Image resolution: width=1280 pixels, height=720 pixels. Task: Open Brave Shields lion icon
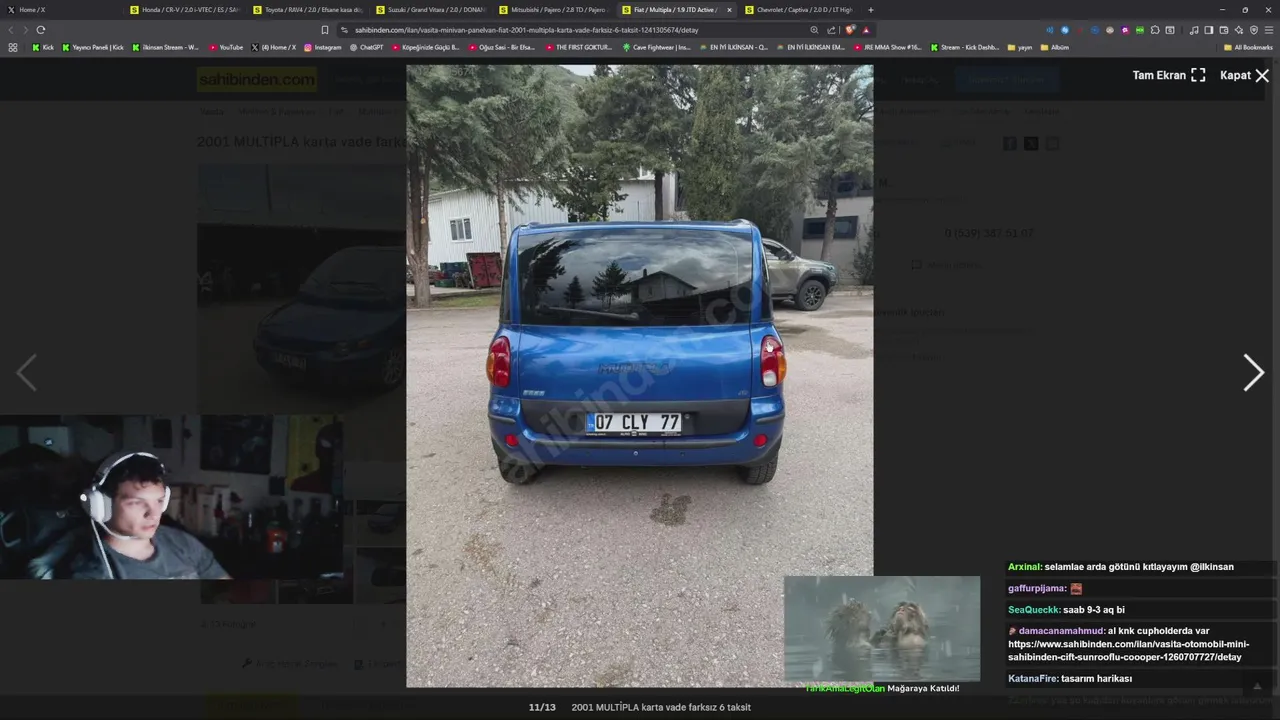(x=850, y=30)
